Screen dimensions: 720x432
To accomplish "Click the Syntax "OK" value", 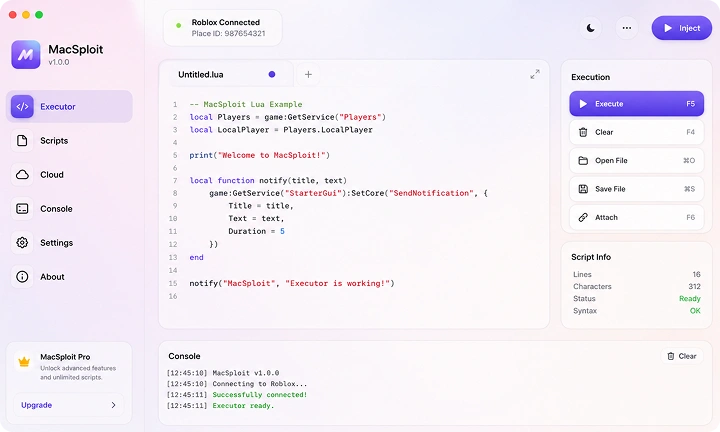I will pyautogui.click(x=695, y=311).
